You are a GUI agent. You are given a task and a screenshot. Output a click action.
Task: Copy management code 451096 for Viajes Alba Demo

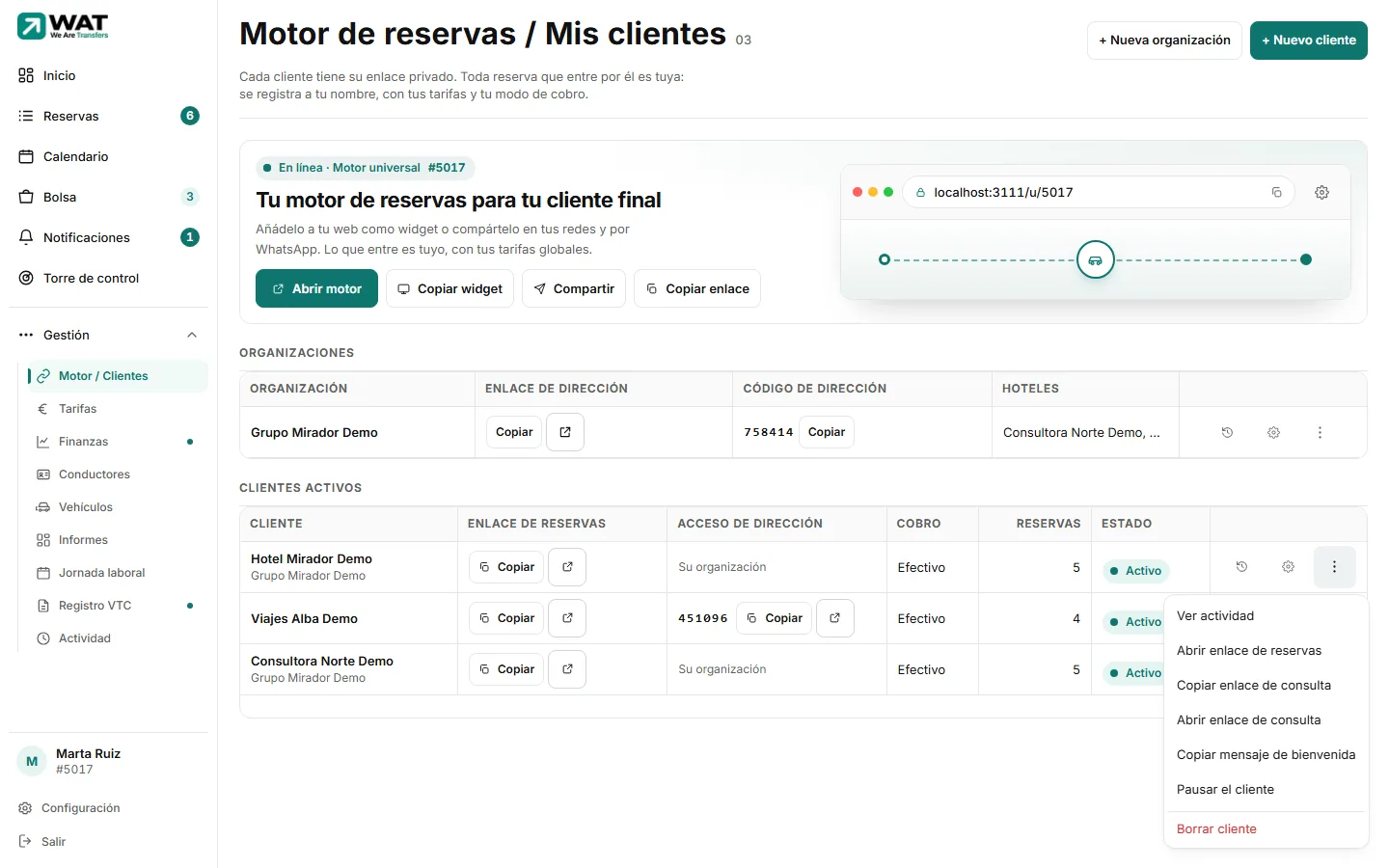775,618
